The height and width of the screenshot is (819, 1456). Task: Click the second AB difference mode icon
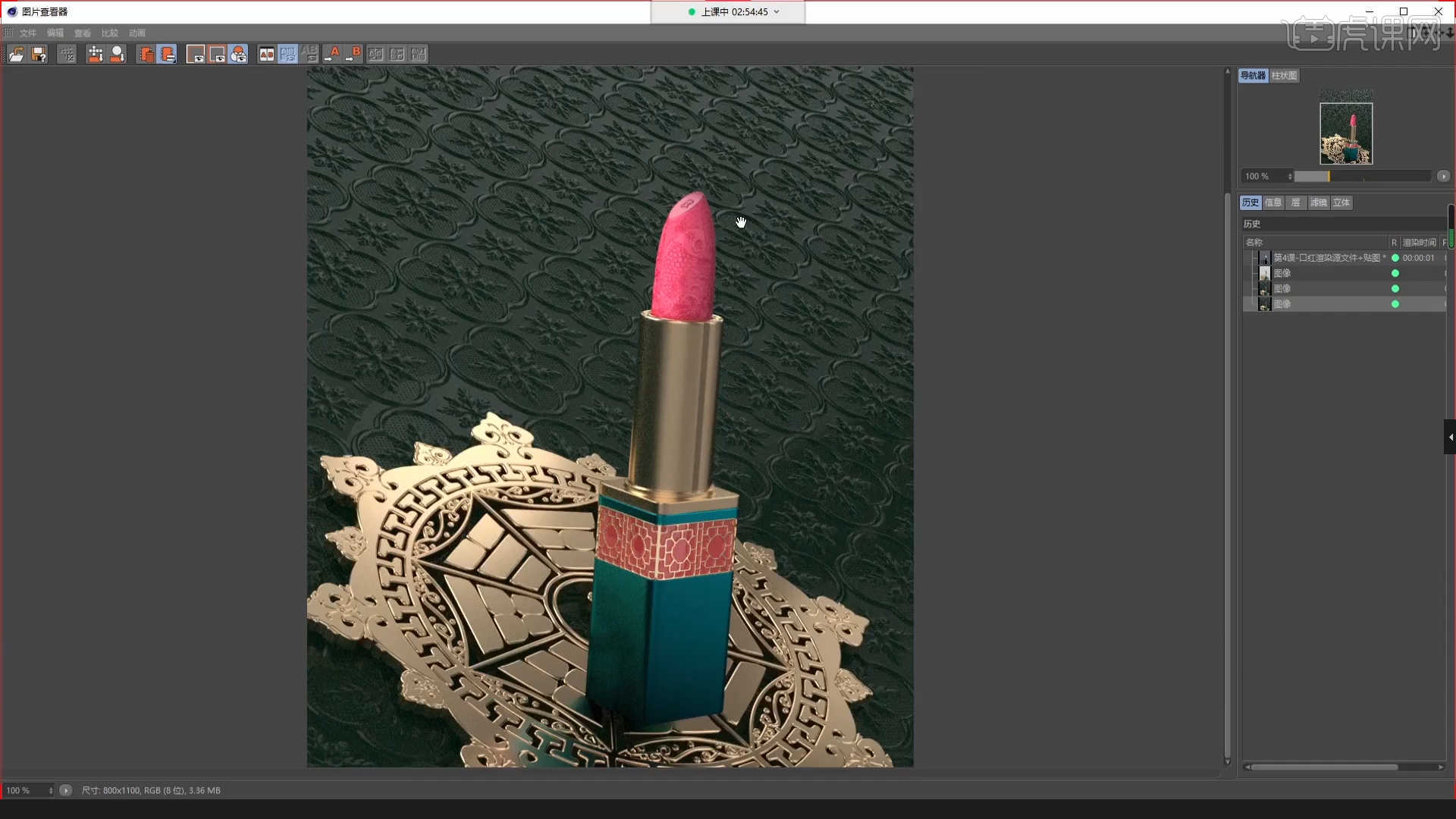click(397, 54)
